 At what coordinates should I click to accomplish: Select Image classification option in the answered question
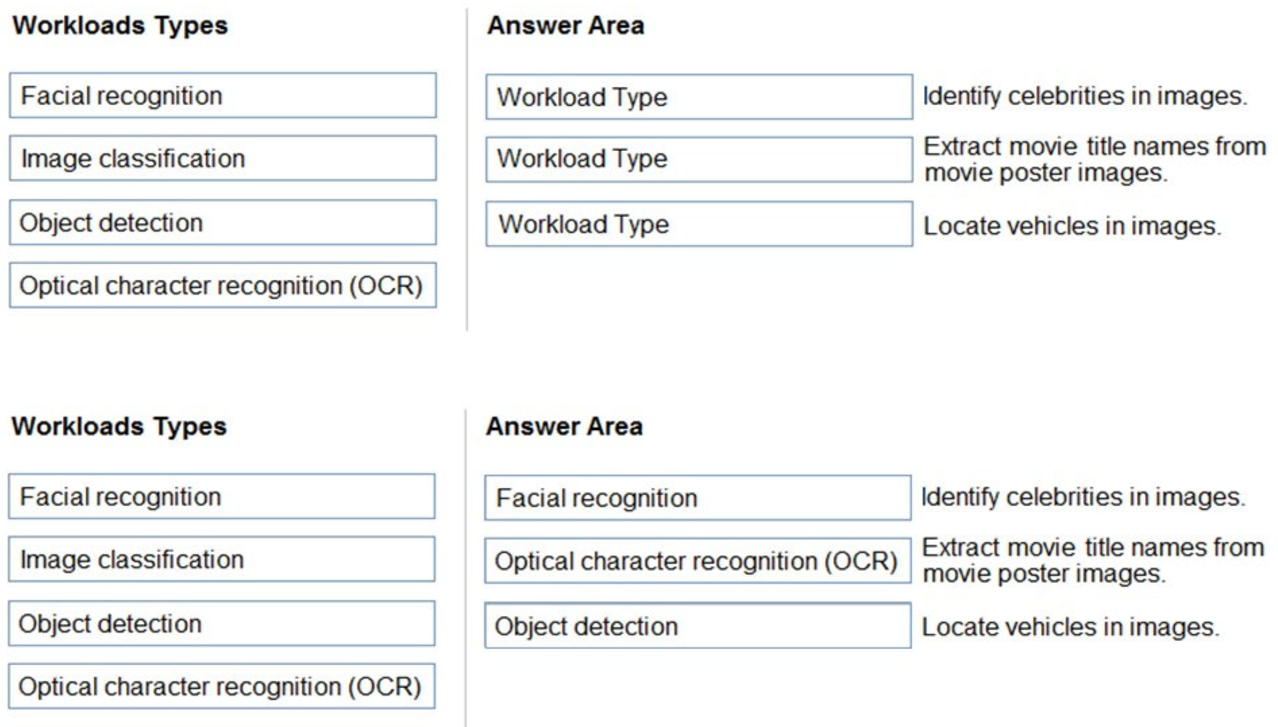tap(222, 560)
